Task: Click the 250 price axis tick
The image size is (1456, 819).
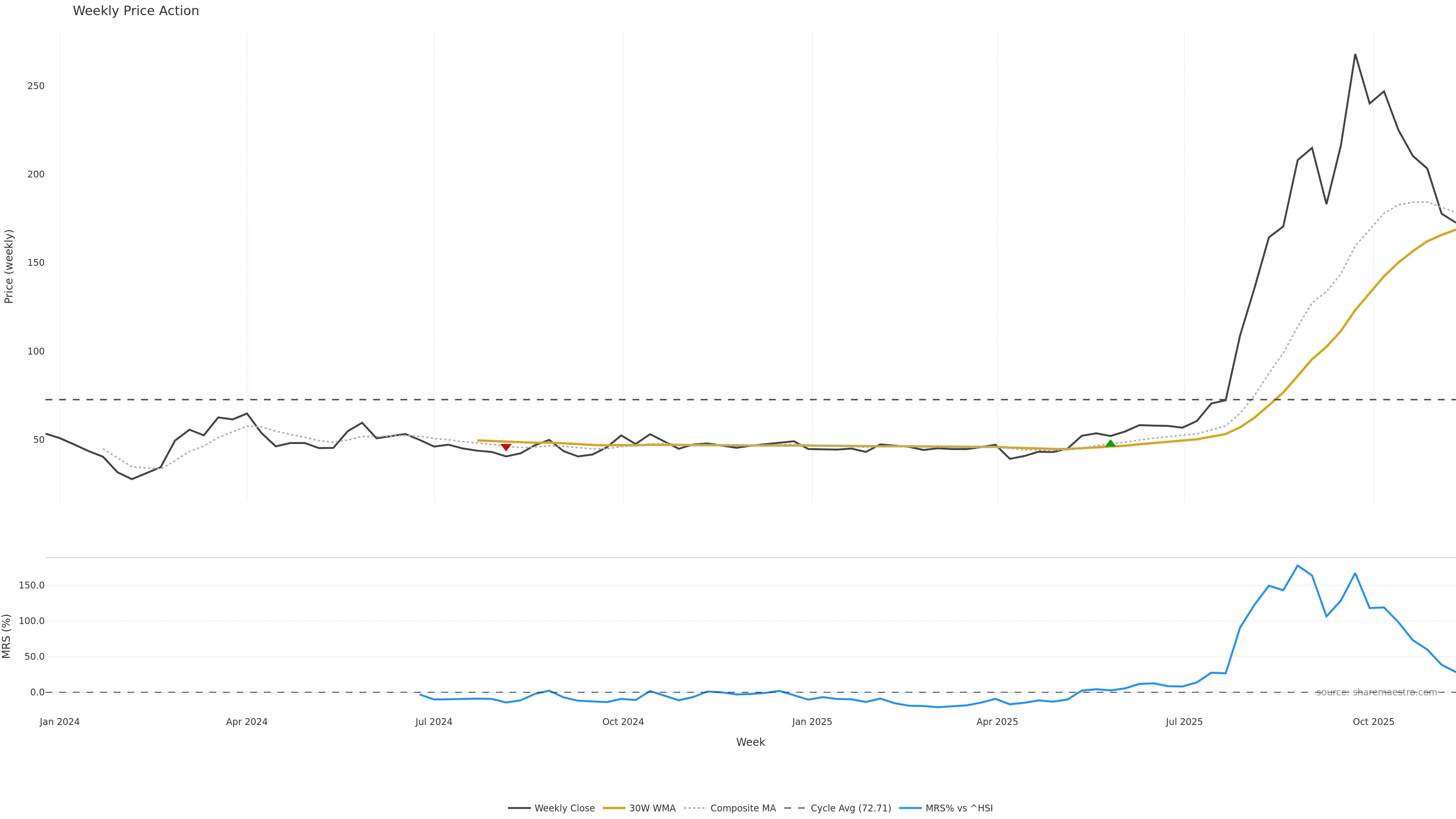Action: (x=36, y=86)
